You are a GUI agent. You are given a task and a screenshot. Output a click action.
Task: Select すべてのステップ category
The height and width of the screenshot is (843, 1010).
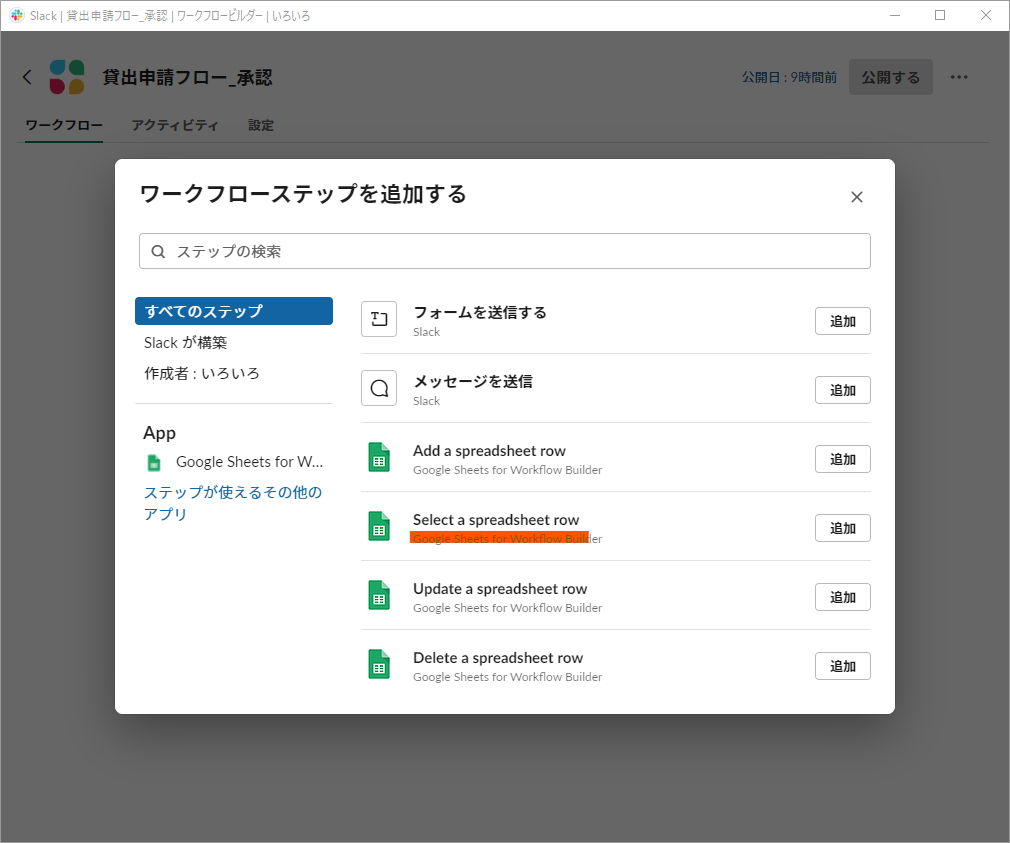(234, 311)
